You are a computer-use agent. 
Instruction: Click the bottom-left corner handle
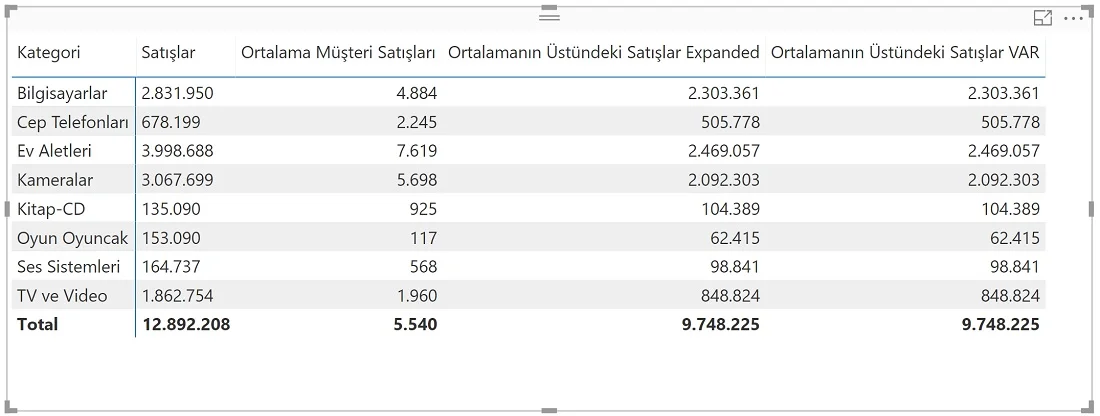point(11,407)
